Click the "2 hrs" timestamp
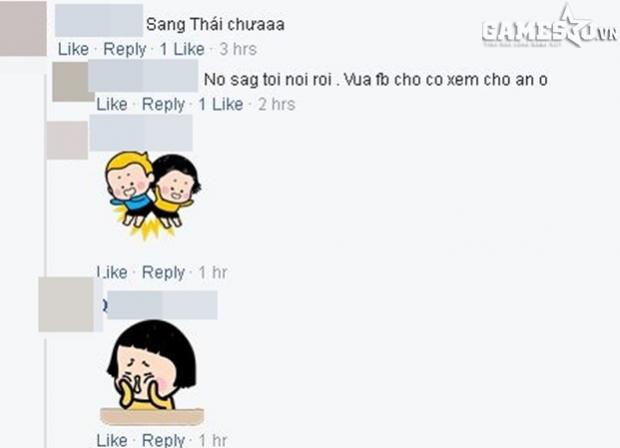Viewport: 620px width, 448px height. point(277,104)
